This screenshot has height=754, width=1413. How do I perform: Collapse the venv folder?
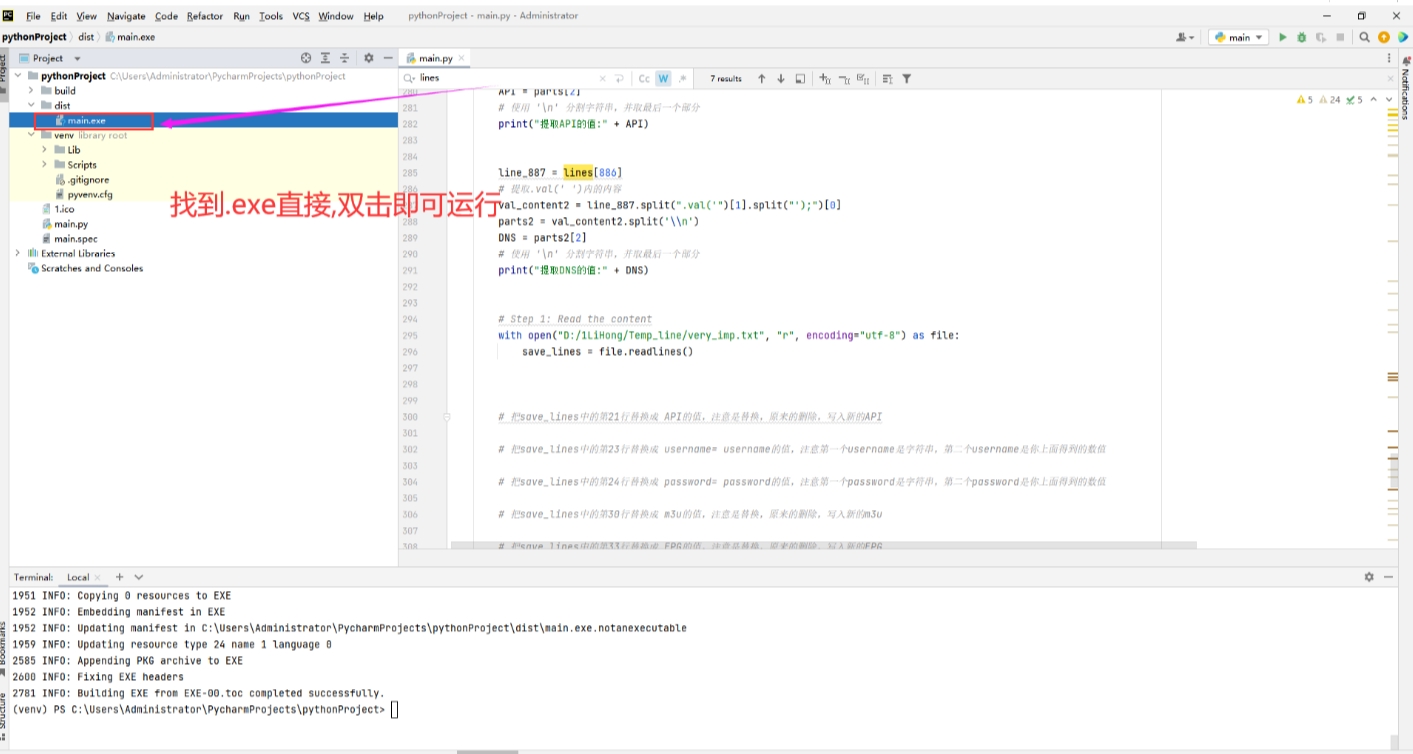tap(31, 135)
